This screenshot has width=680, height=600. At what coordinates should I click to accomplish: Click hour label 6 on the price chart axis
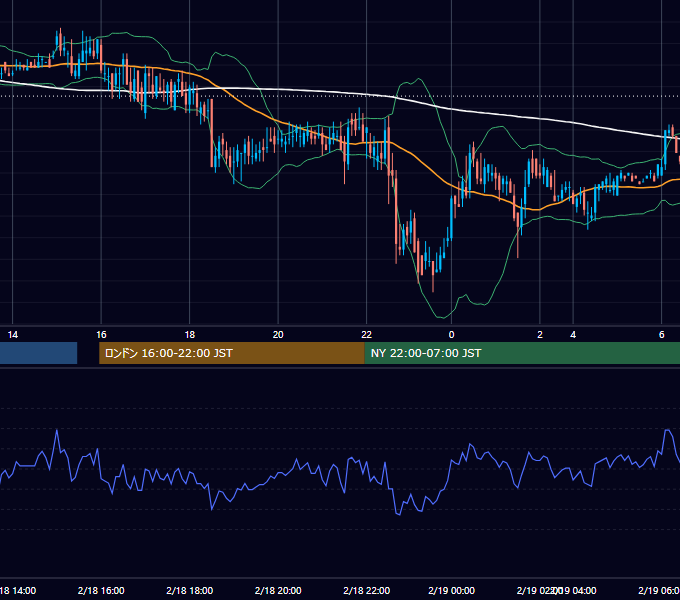pyautogui.click(x=661, y=335)
